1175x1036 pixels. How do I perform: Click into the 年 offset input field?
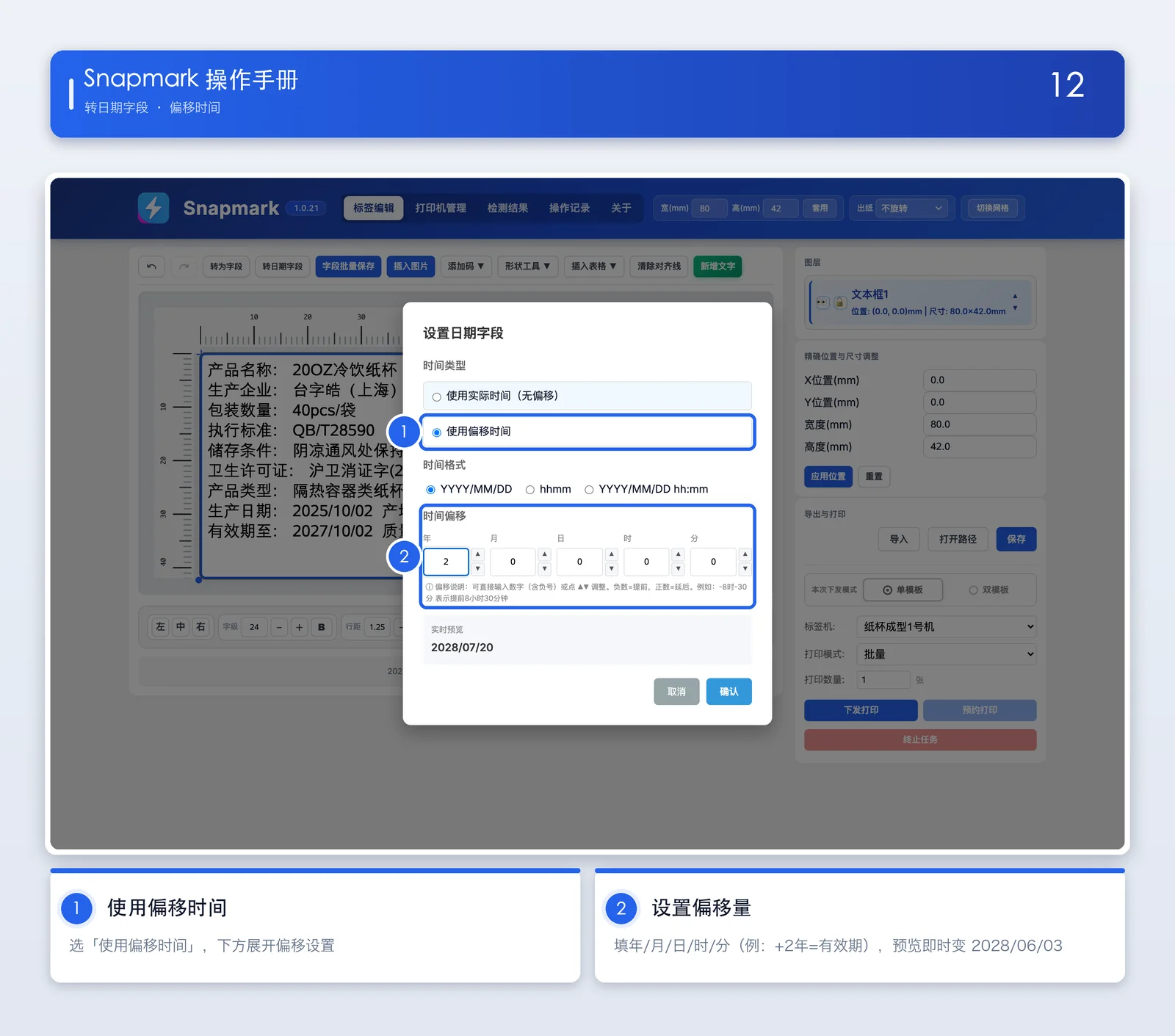pyautogui.click(x=446, y=562)
